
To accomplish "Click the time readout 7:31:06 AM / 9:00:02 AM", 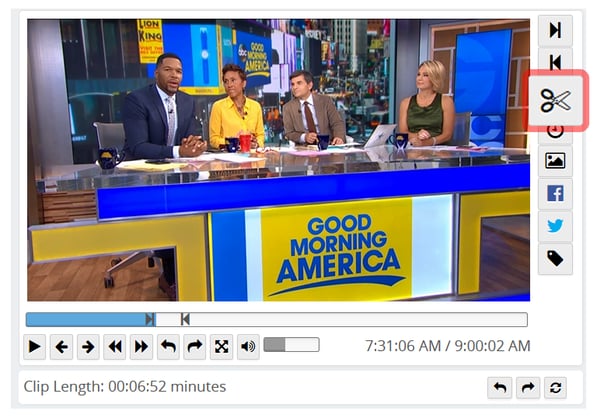I will tap(448, 346).
